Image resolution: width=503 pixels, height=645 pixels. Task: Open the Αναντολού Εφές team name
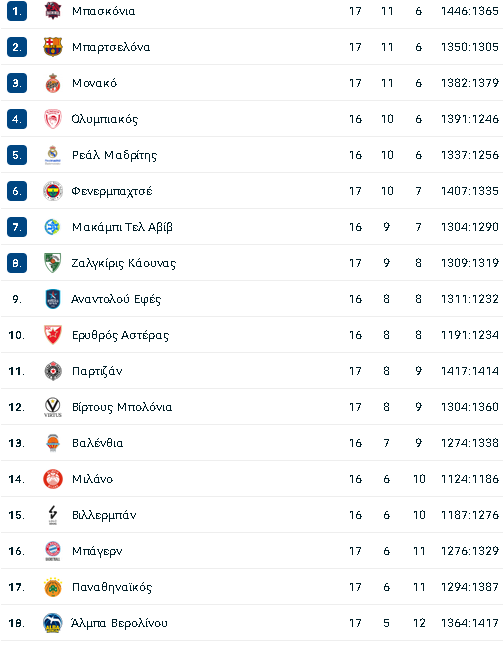coord(116,299)
